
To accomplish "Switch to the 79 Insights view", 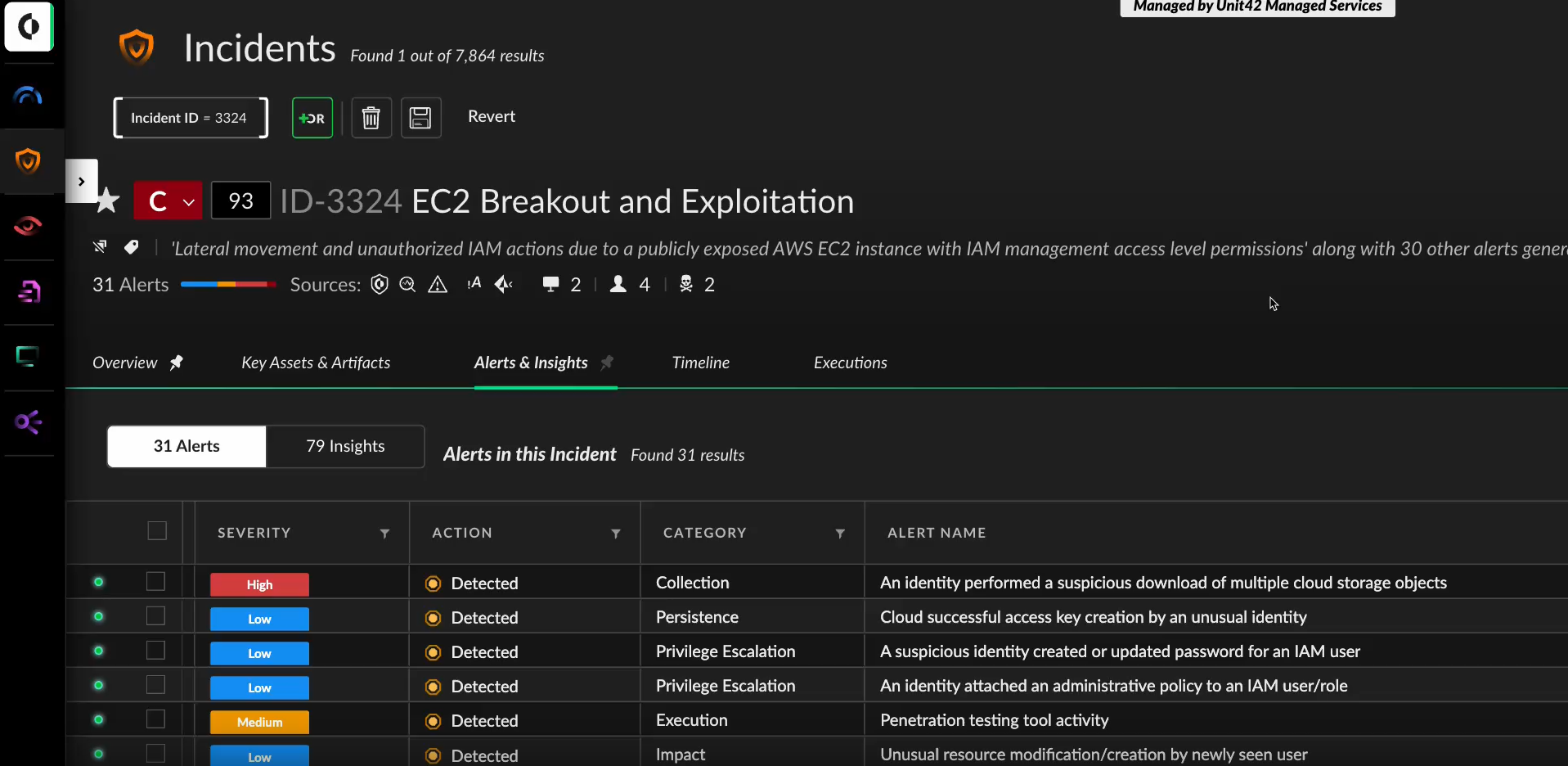I will (x=345, y=446).
